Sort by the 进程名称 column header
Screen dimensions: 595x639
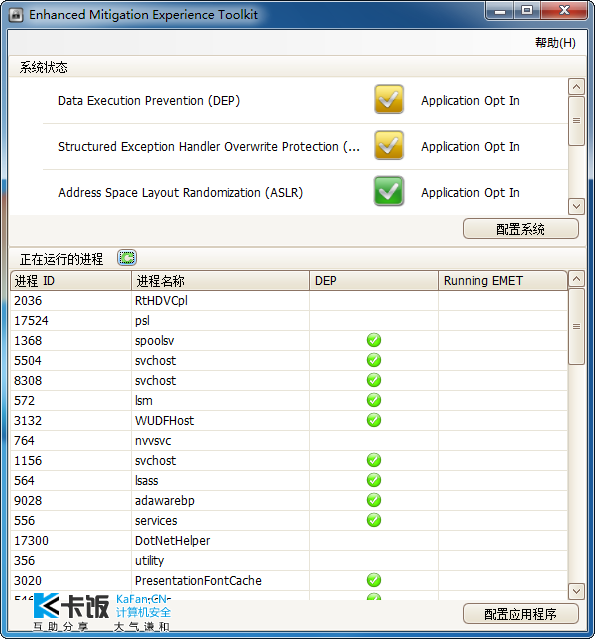click(220, 280)
